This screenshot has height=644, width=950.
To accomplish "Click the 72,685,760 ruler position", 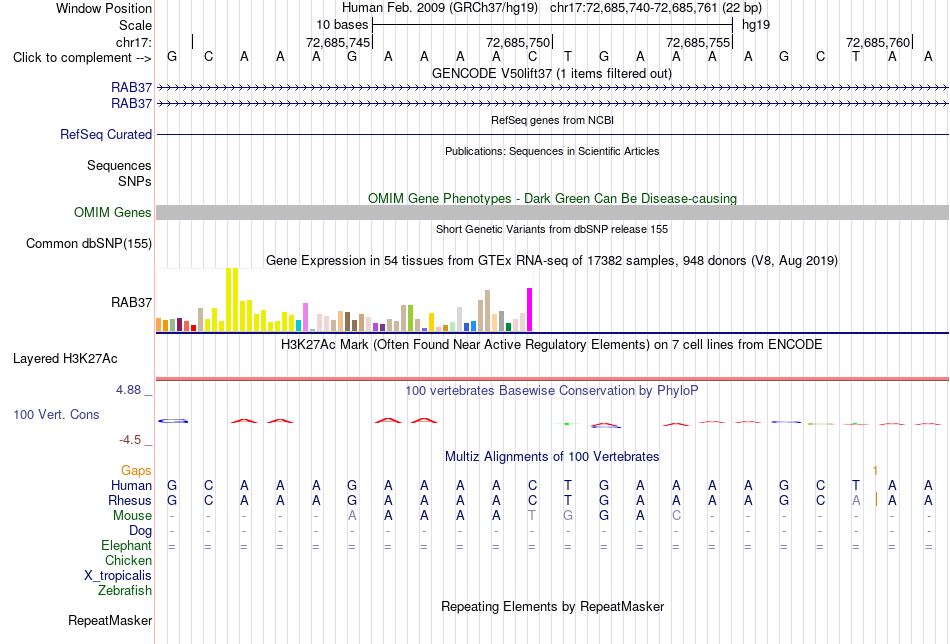I will pos(877,42).
